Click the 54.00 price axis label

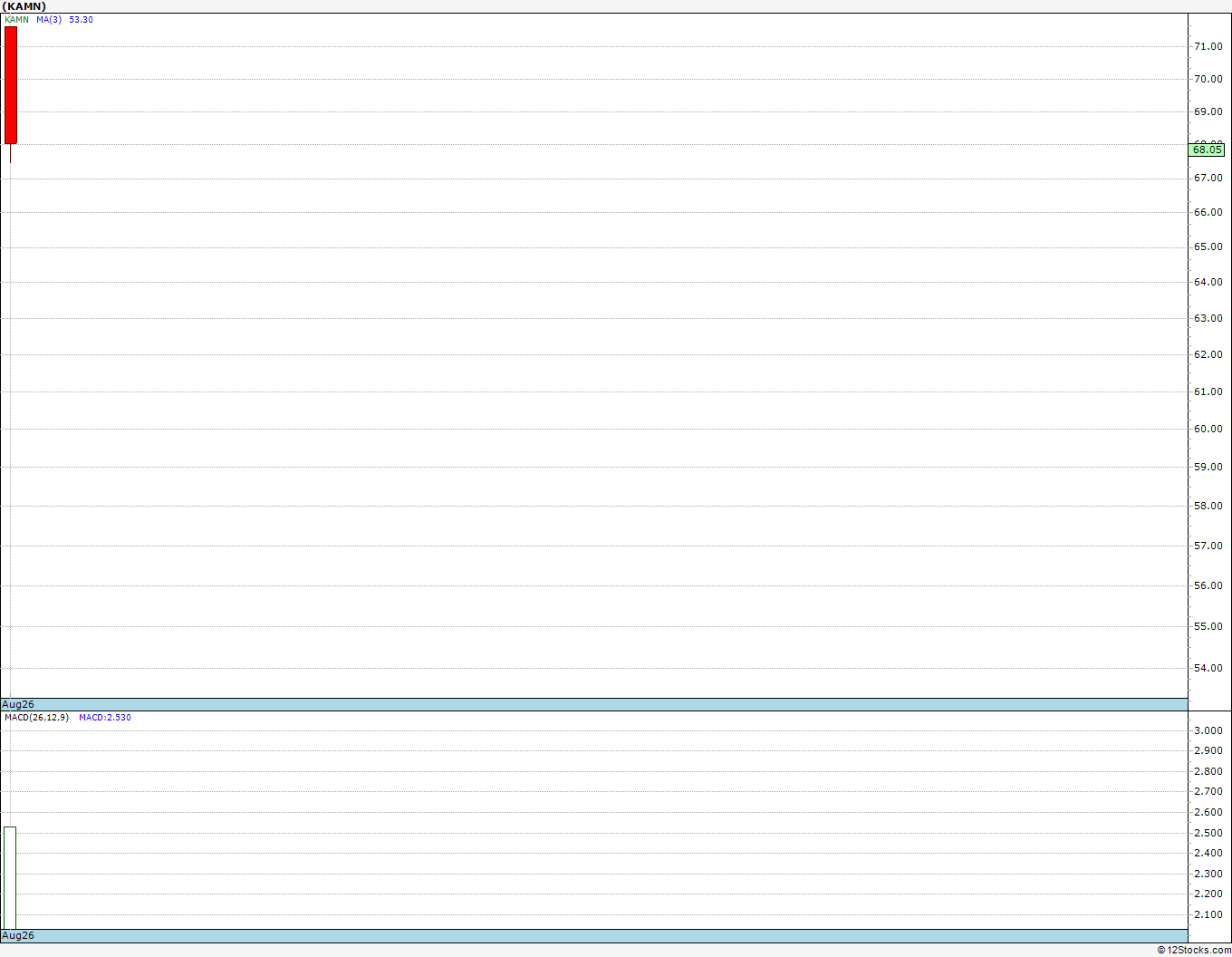(1208, 668)
